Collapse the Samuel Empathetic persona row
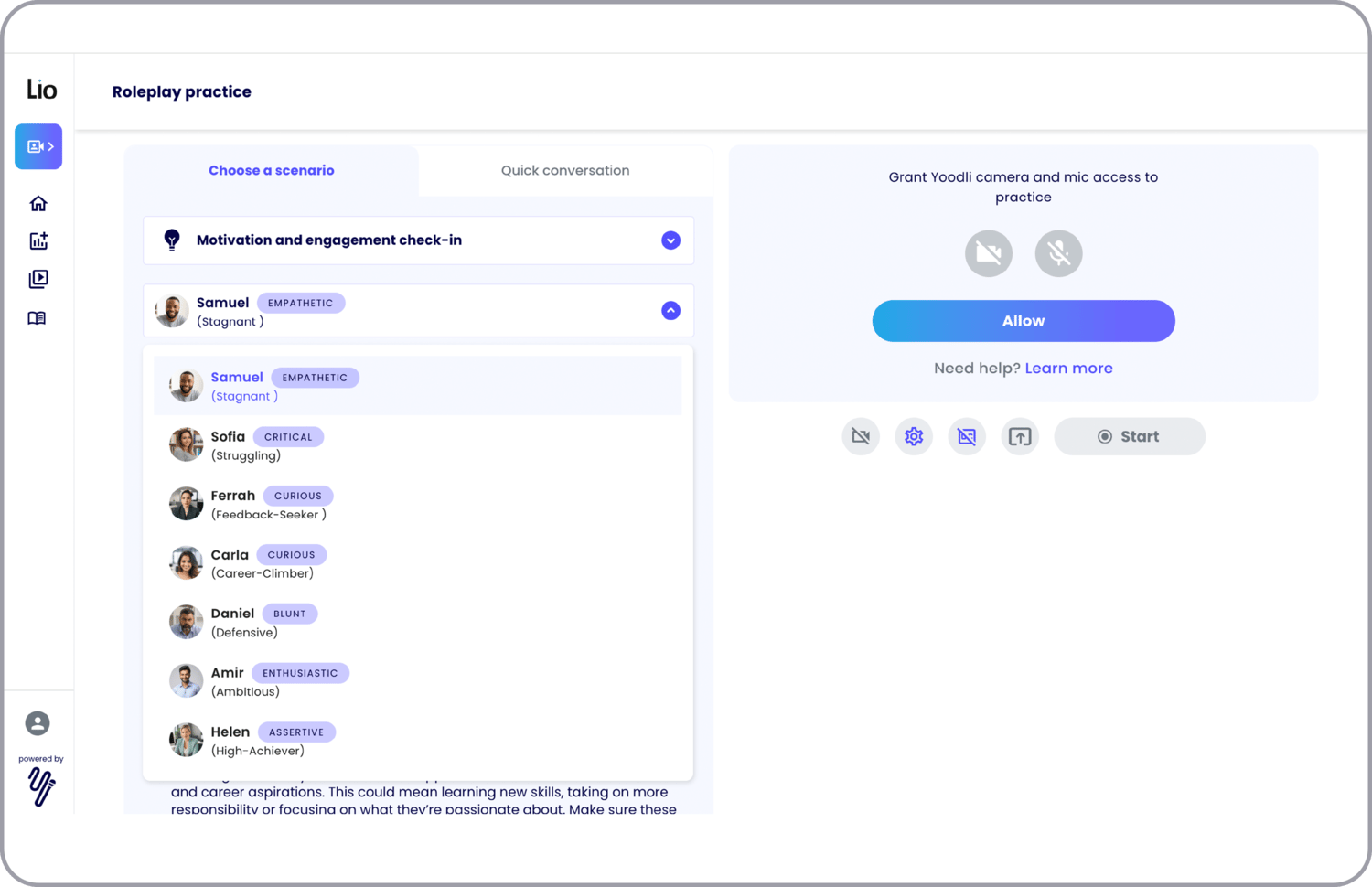The width and height of the screenshot is (1372, 887). [x=670, y=311]
